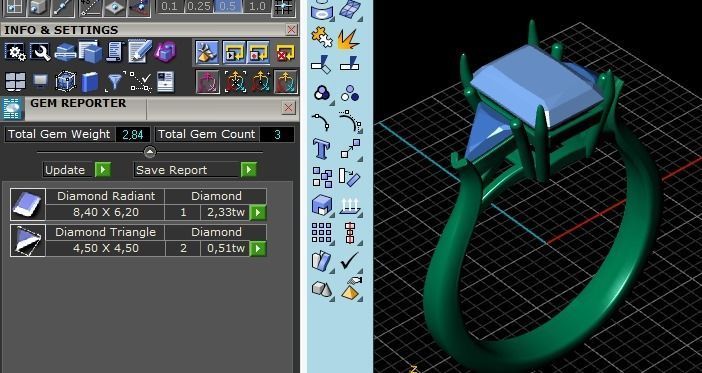
Task: Click the report page icon
Action: (x=165, y=81)
